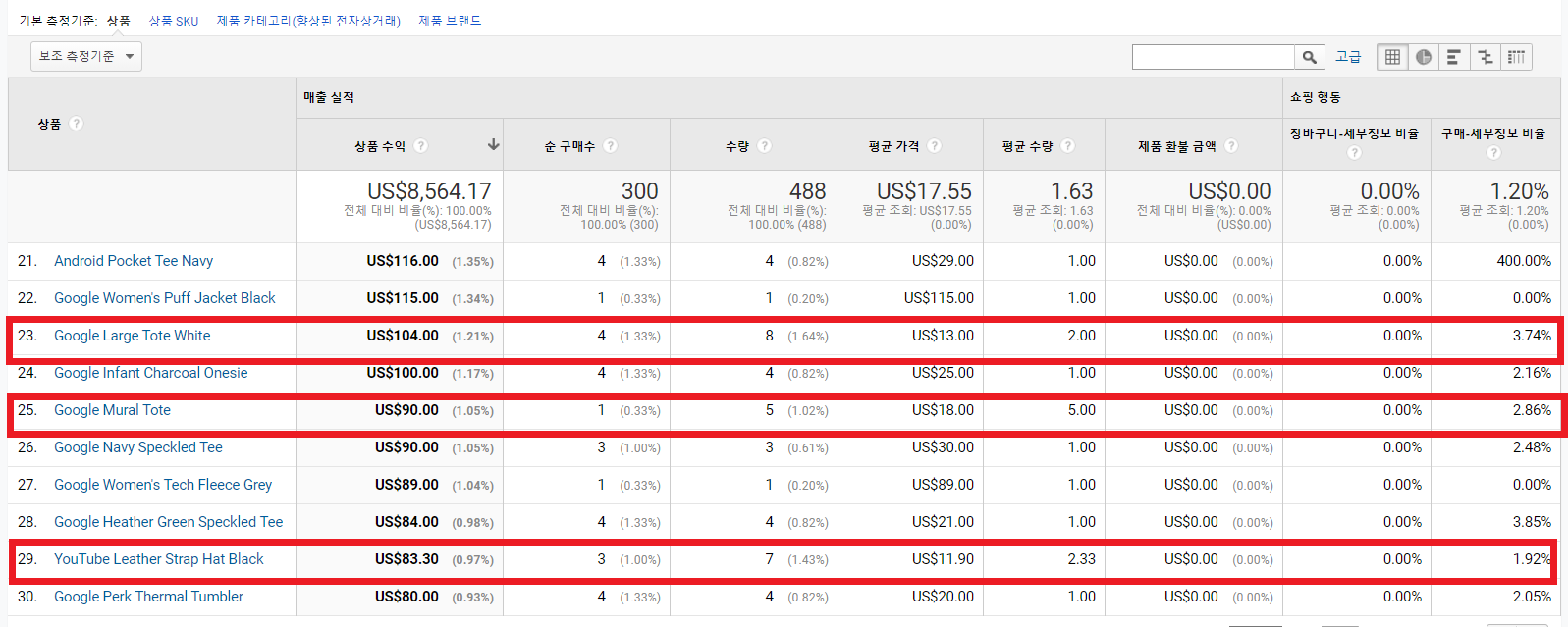This screenshot has height=627, width=1568.
Task: Open Google Women's Puff Jacket Black product
Action: [165, 298]
